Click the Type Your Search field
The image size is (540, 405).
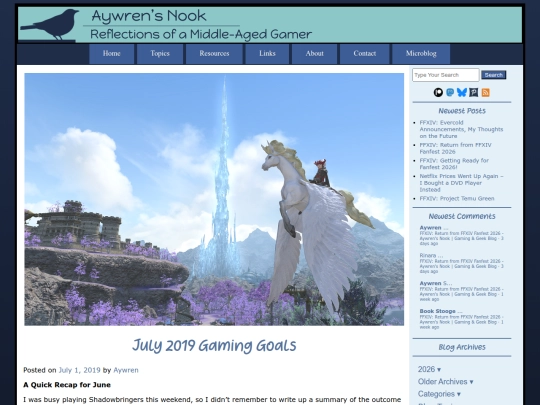446,75
